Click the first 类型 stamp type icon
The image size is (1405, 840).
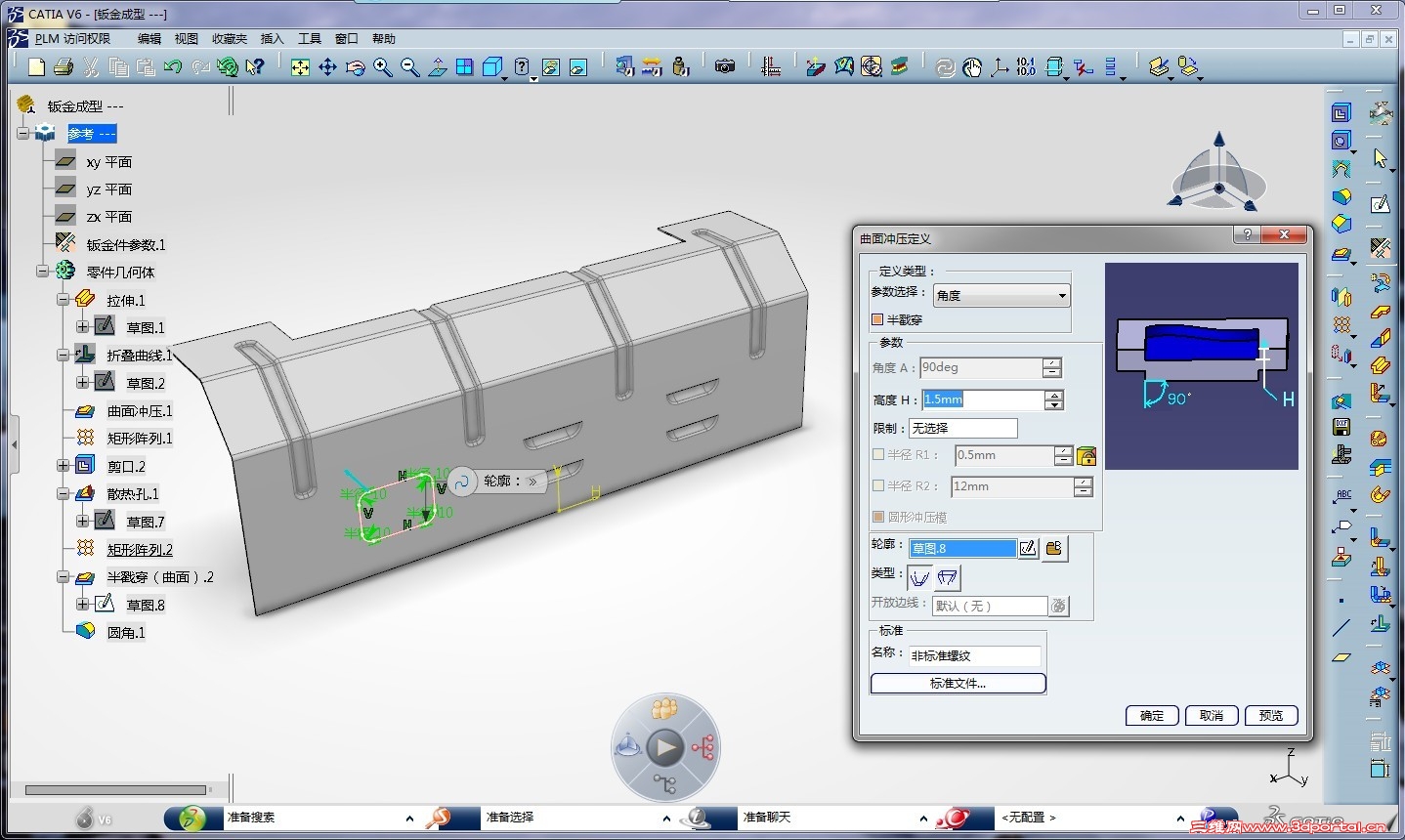tap(919, 577)
